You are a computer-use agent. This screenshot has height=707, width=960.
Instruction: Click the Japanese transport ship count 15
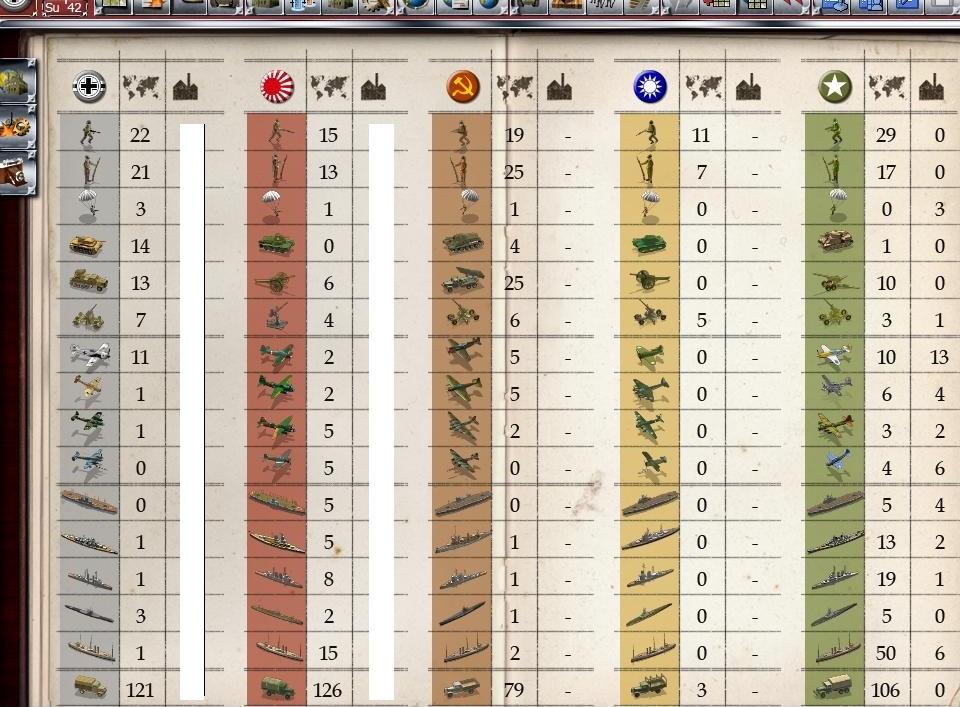point(328,653)
